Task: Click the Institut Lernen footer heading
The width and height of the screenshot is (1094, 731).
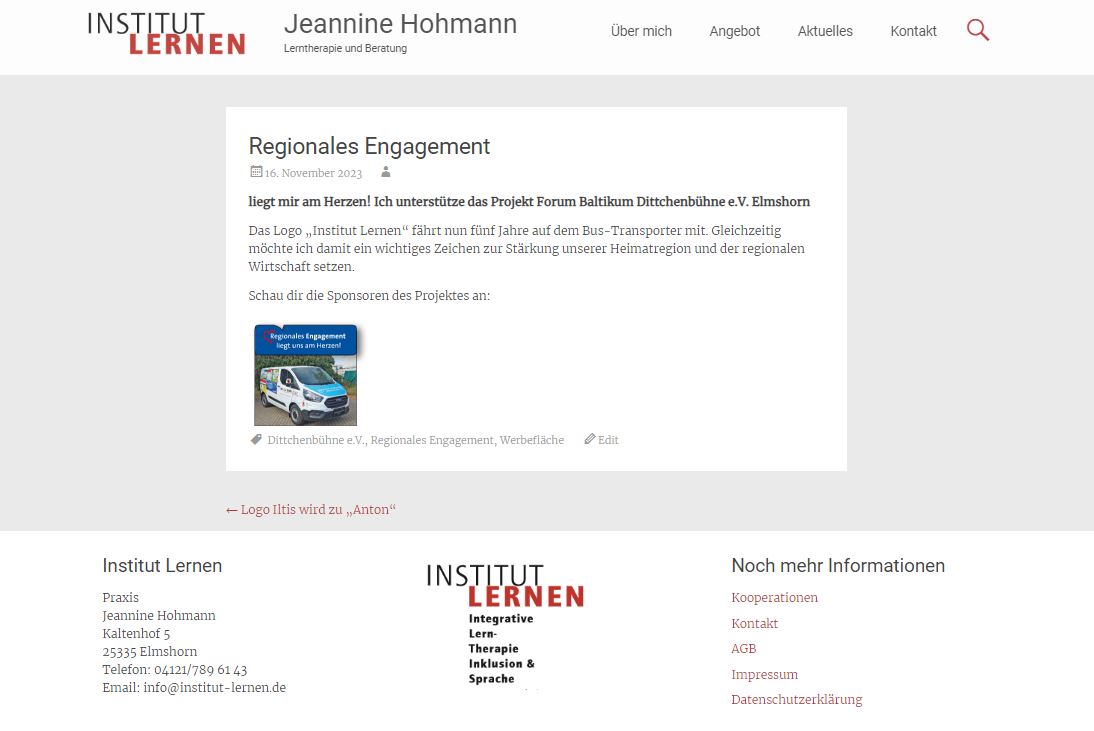Action: [162, 566]
